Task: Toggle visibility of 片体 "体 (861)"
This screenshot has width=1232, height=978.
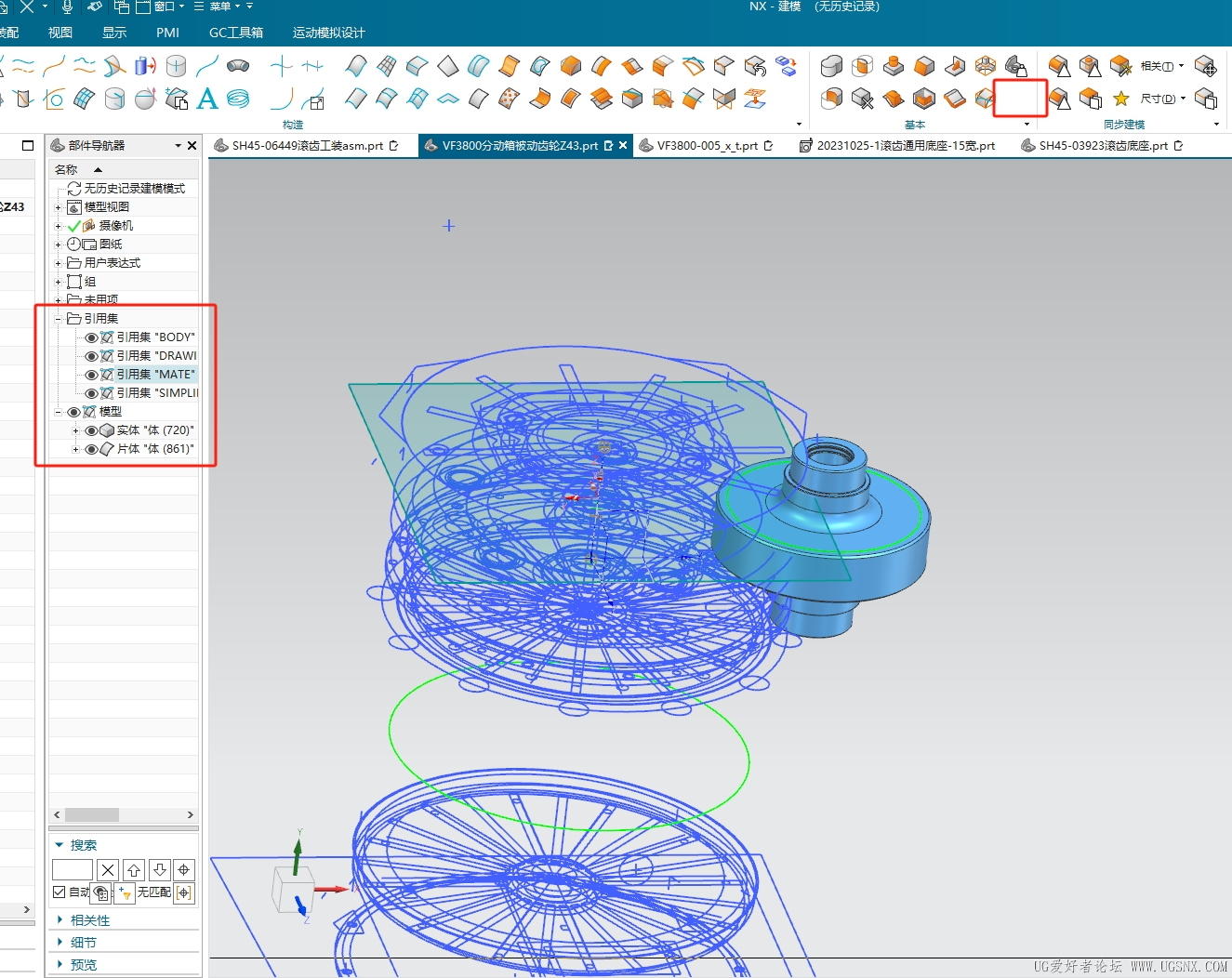Action: pyautogui.click(x=91, y=449)
